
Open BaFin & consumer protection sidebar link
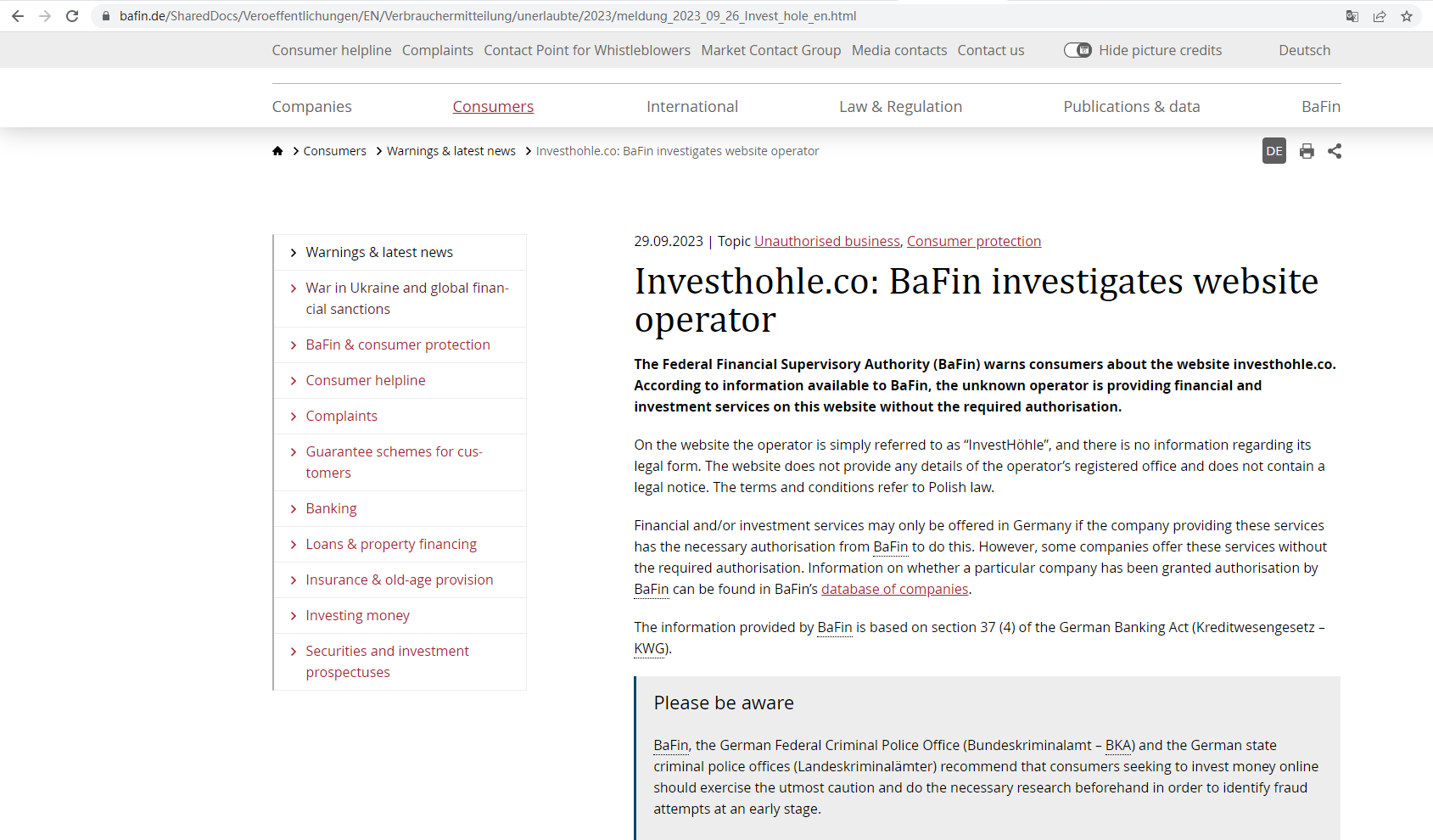pos(398,344)
